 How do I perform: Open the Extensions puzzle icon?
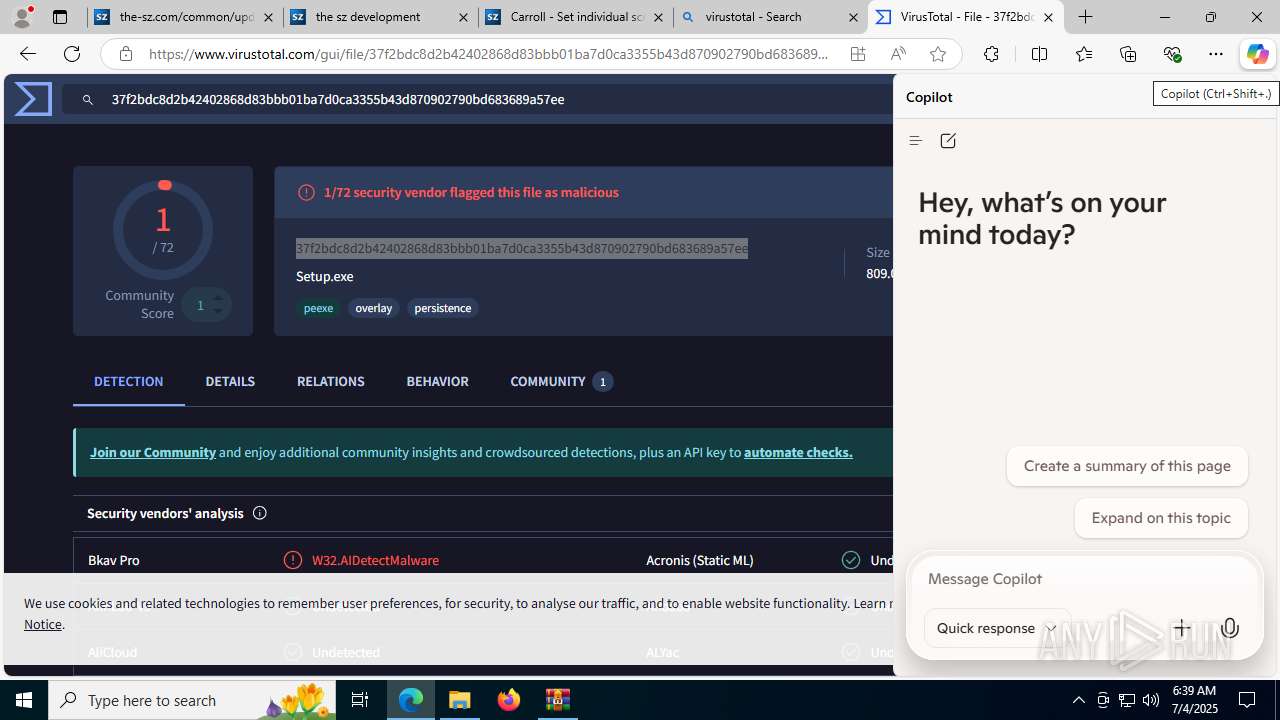click(x=991, y=54)
